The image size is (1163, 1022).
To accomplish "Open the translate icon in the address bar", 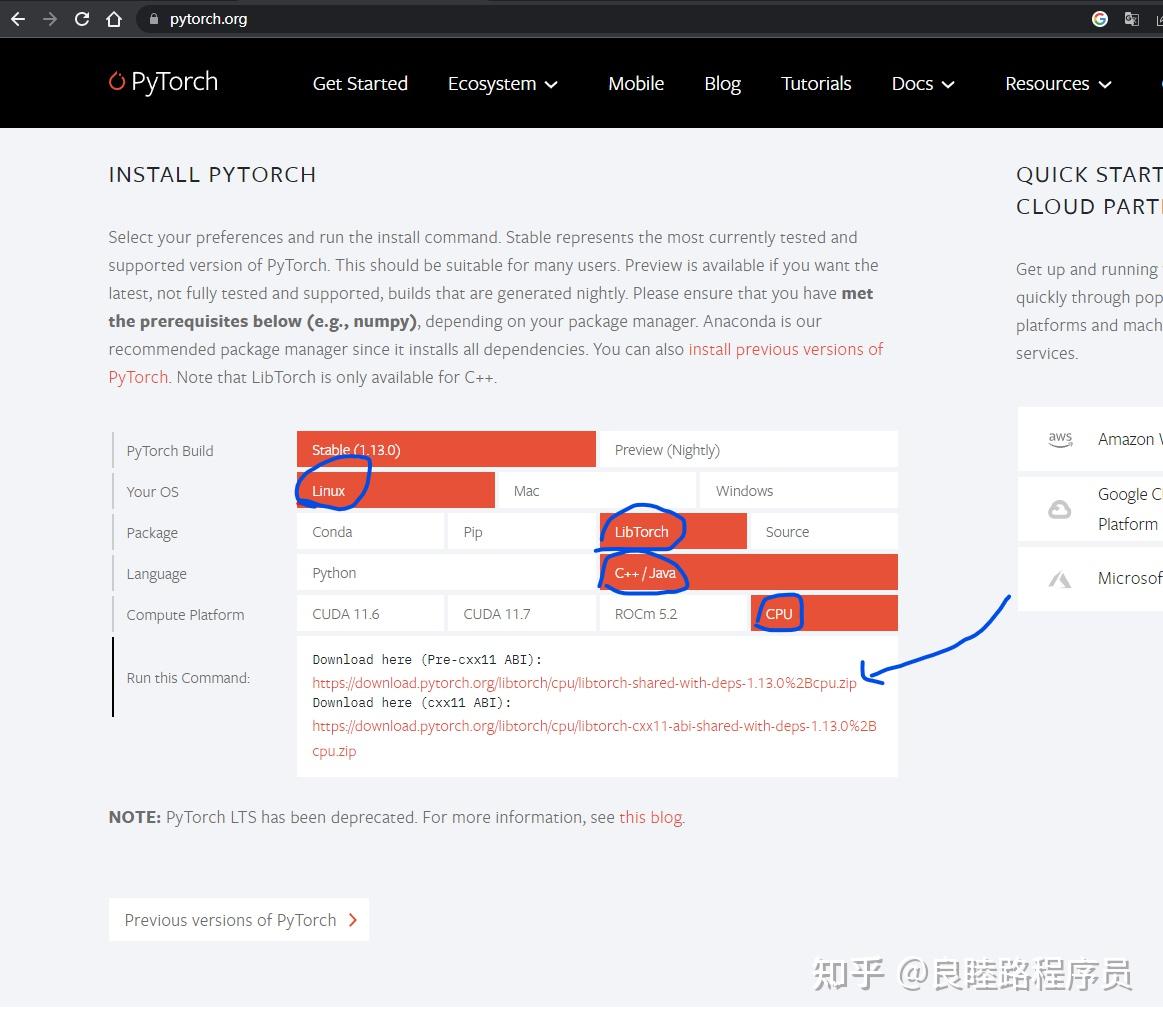I will pyautogui.click(x=1131, y=18).
